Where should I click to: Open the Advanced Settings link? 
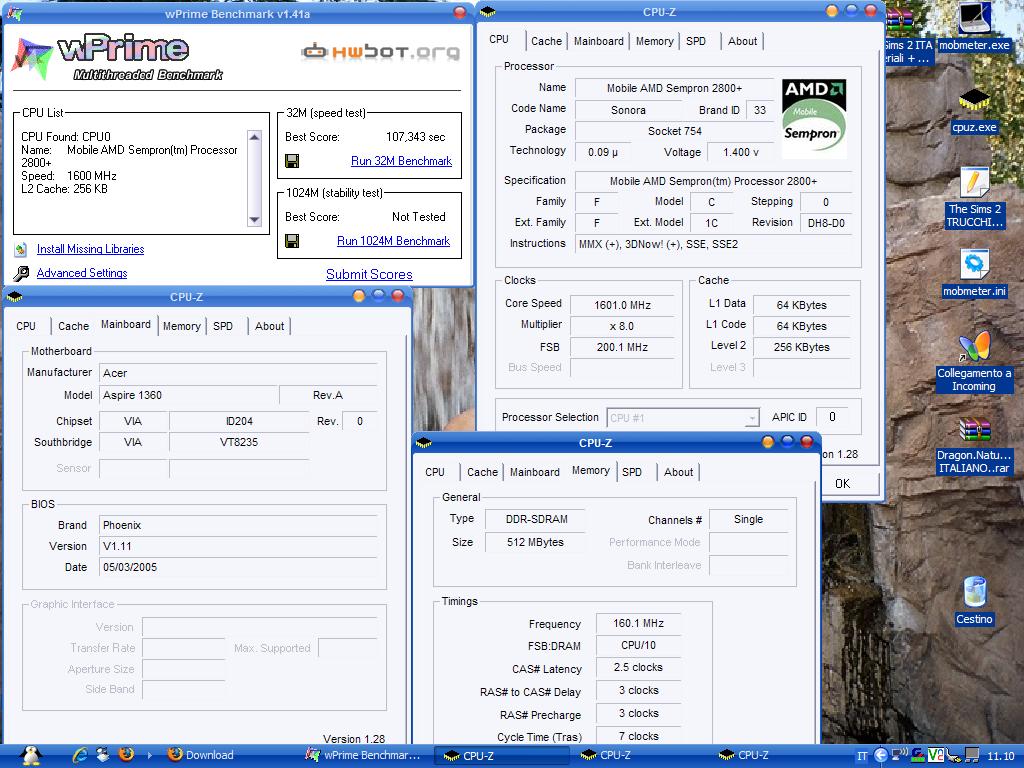(x=82, y=273)
